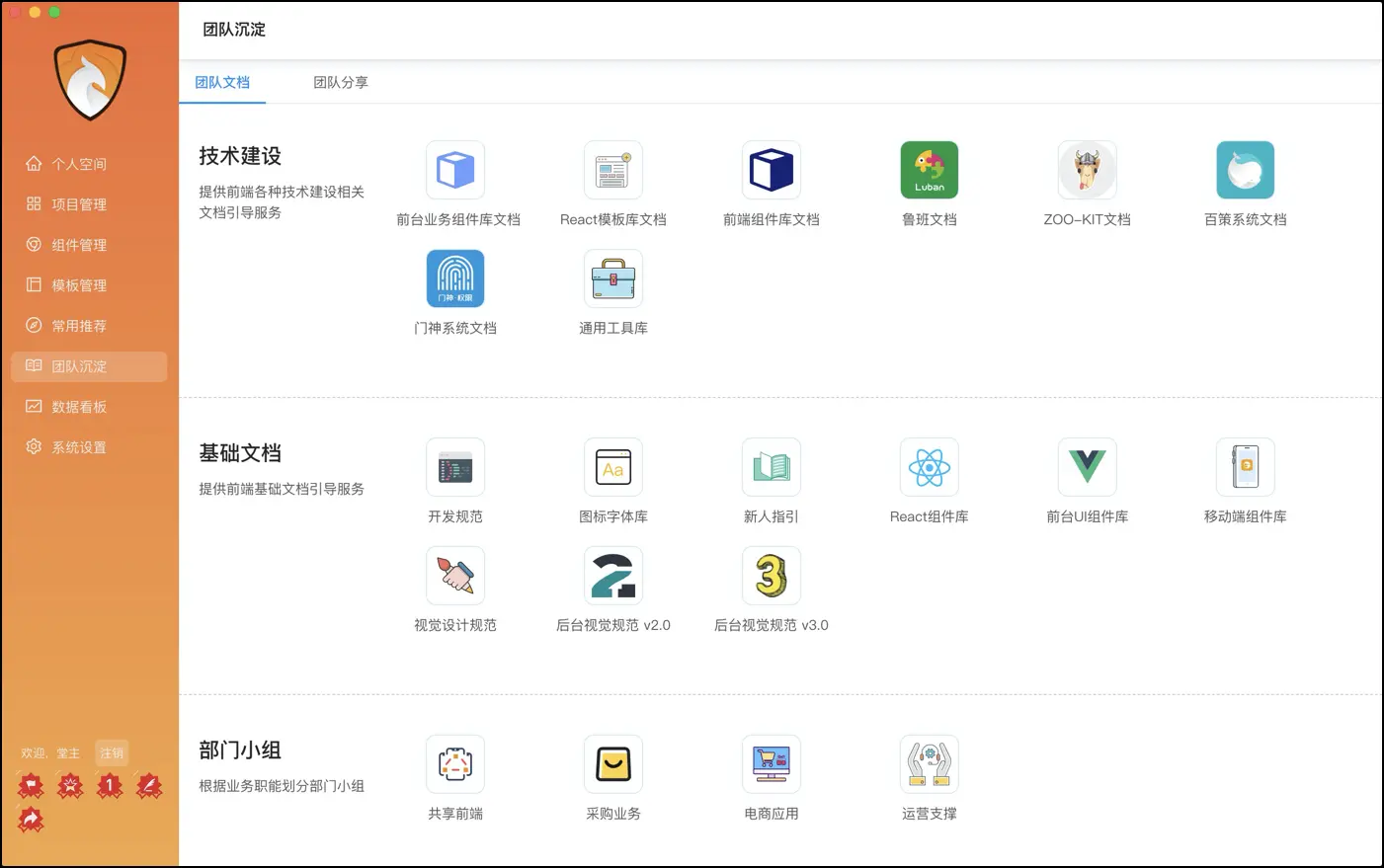
Task: Click the 注销 logout button
Action: tap(112, 753)
